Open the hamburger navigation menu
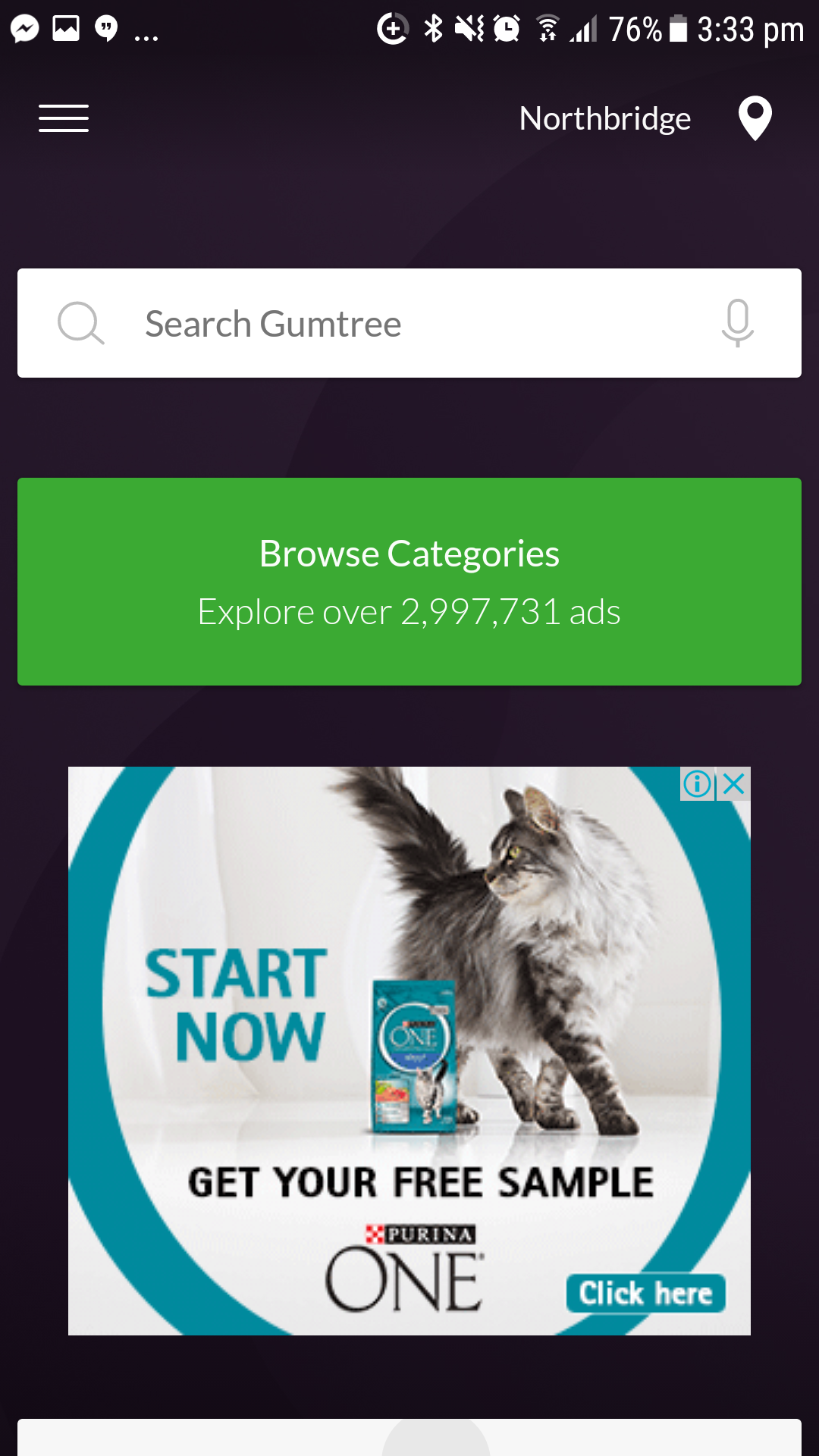Viewport: 819px width, 1456px height. [x=64, y=118]
